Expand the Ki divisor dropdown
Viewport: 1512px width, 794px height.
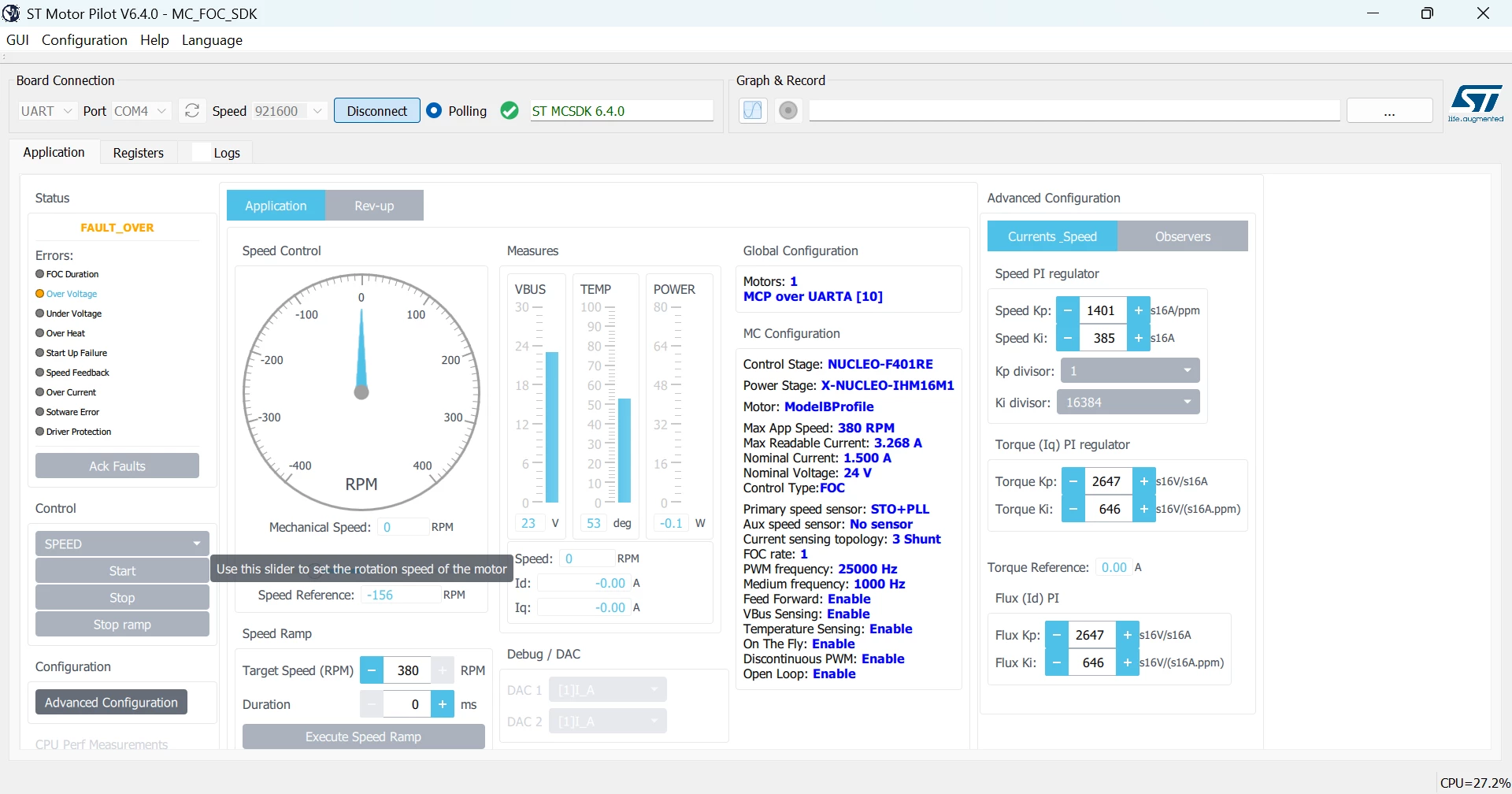click(x=1128, y=403)
